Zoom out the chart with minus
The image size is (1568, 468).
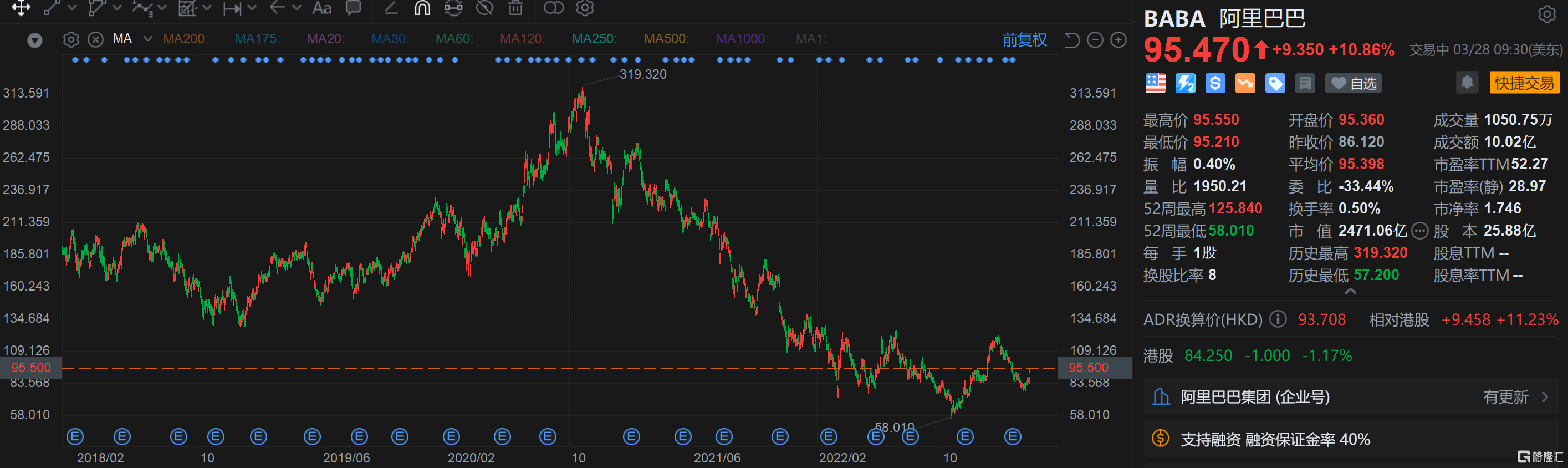pos(1095,40)
